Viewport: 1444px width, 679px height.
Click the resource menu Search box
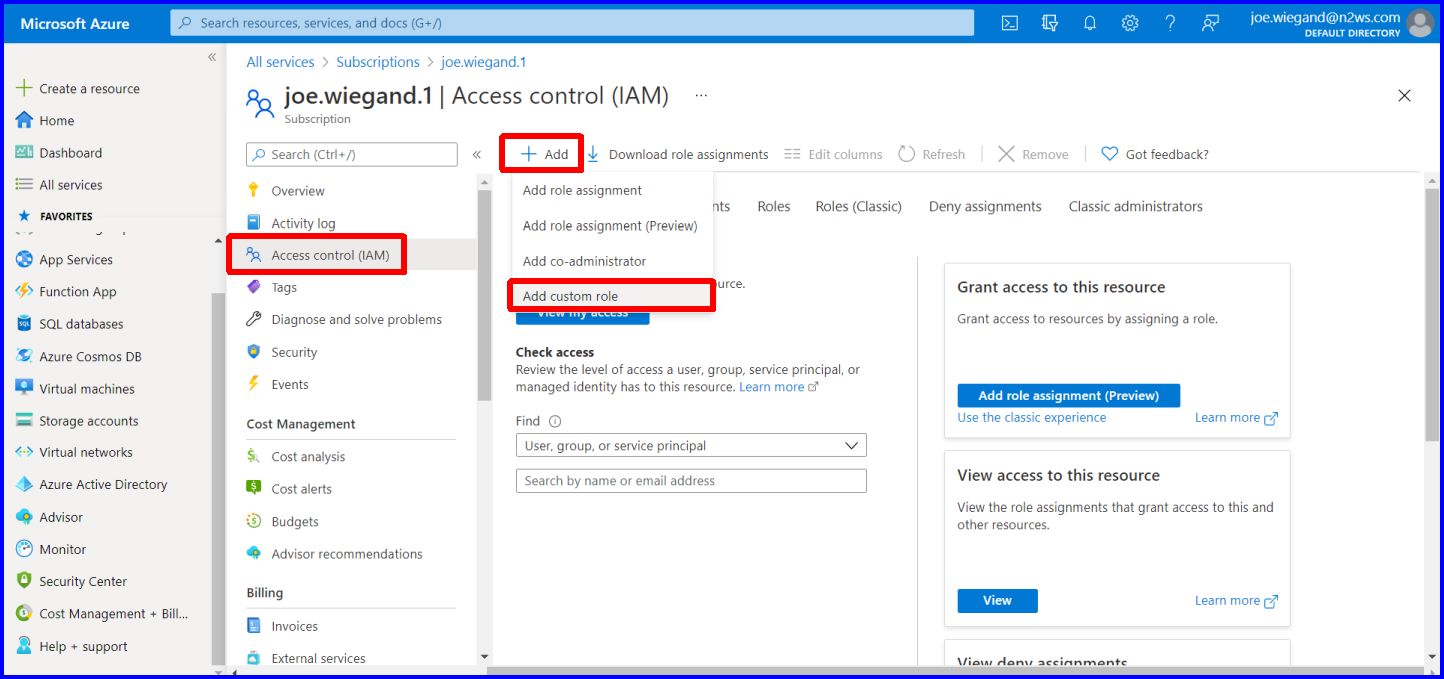tap(352, 155)
